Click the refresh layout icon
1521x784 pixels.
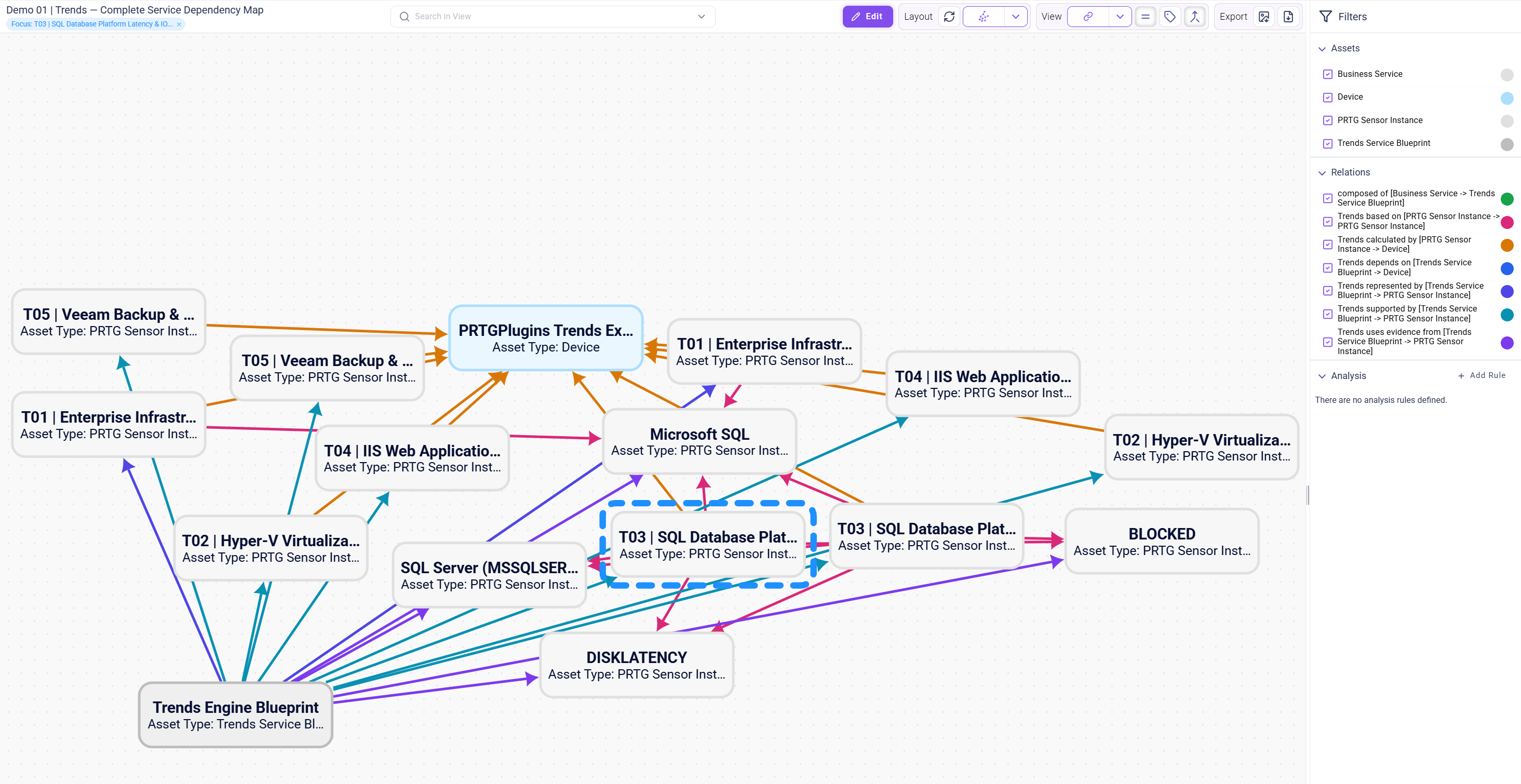click(949, 17)
